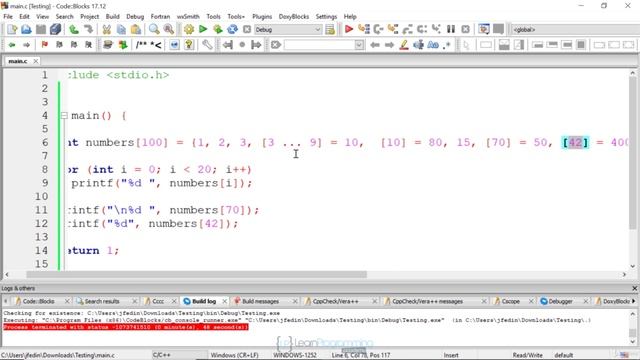Toggle the selected text search icon
The image size is (640, 360).
pos(418,45)
